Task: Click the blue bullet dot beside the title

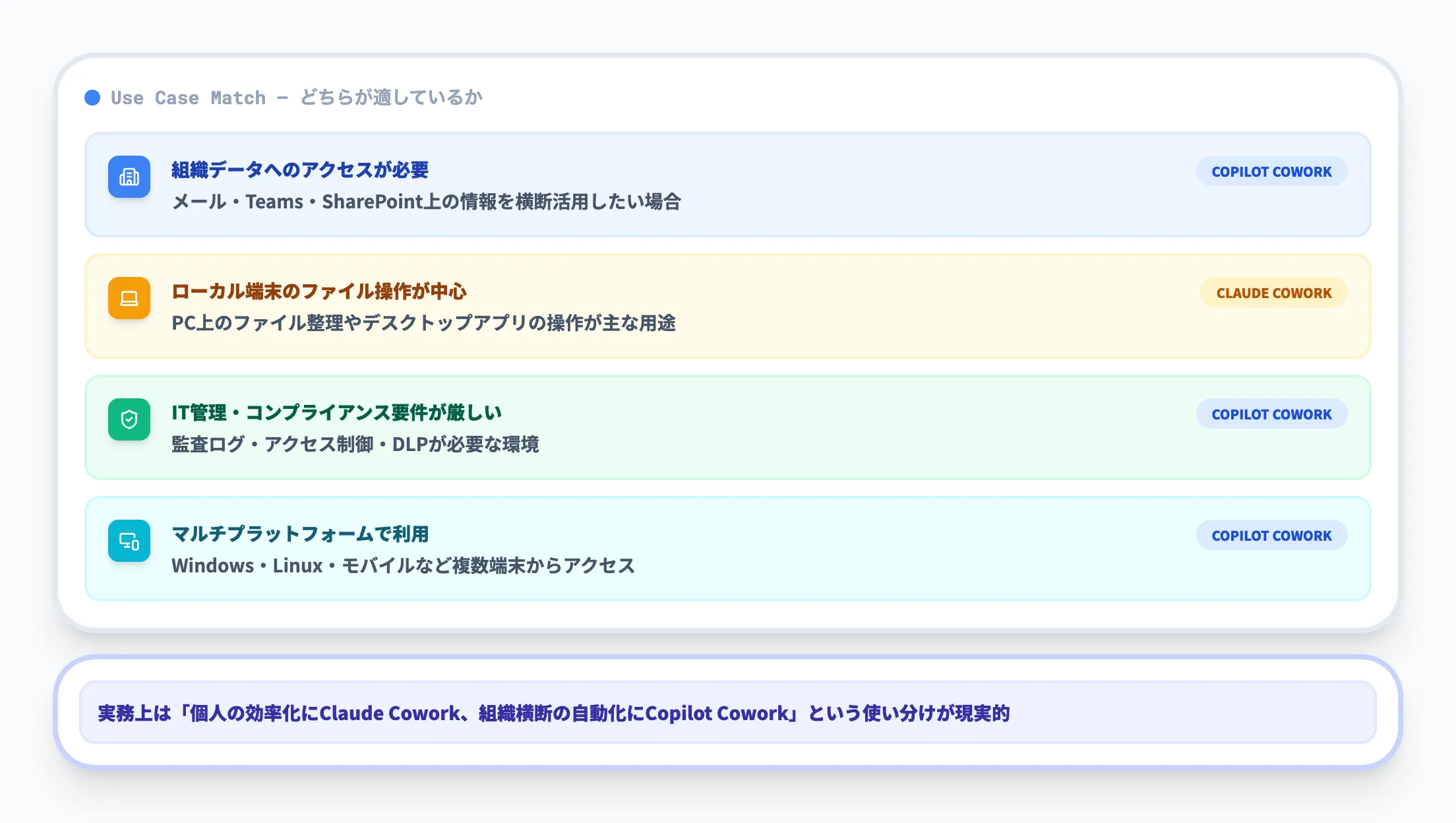Action: coord(92,98)
